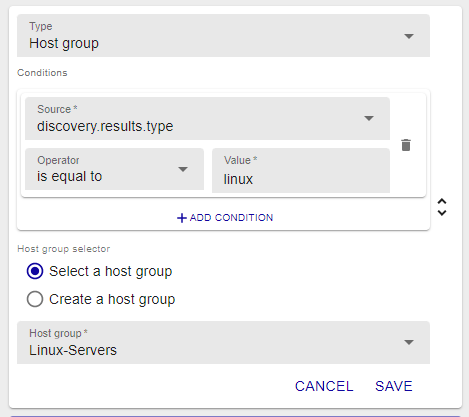Click the arrow icon on the Host group field
469x417 pixels.
[409, 342]
